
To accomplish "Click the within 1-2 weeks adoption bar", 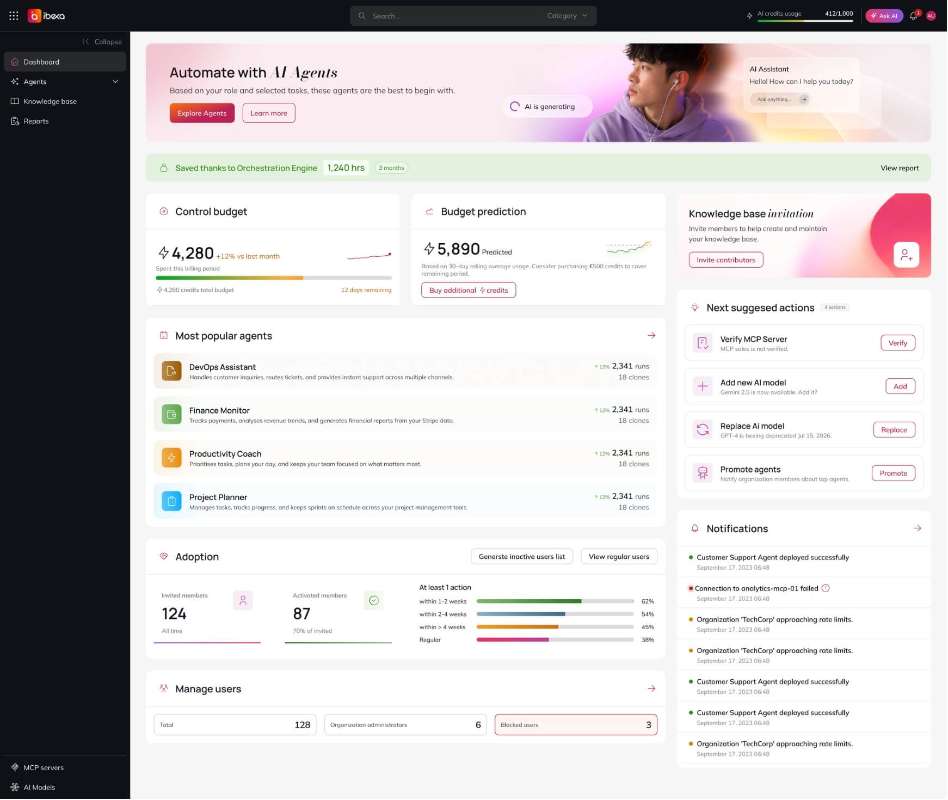I will point(555,601).
